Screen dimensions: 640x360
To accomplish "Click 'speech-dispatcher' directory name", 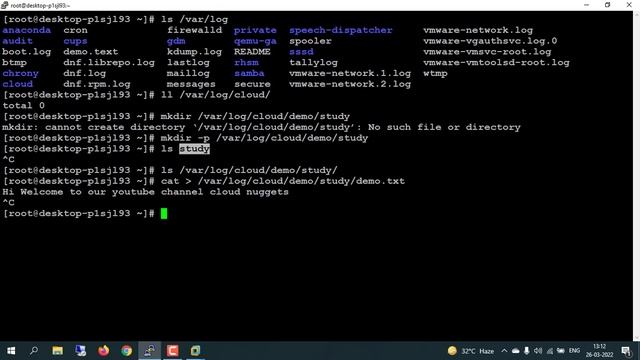I will click(x=340, y=30).
